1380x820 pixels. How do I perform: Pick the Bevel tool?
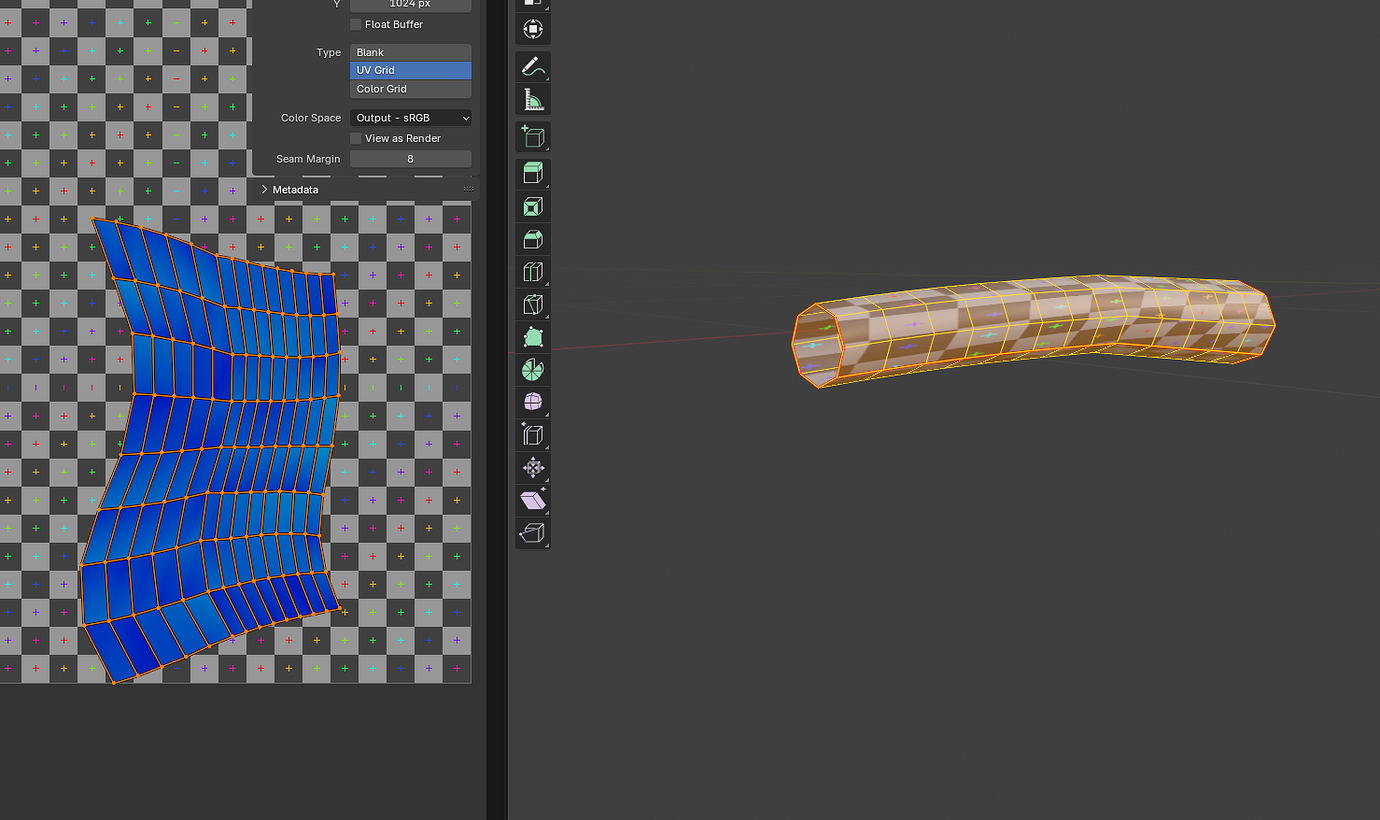click(x=533, y=239)
